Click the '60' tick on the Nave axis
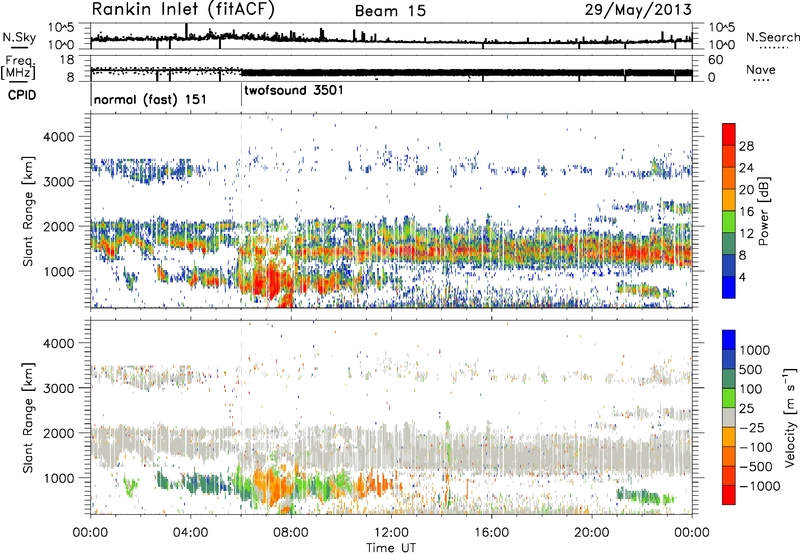800x554 pixels. click(x=715, y=60)
